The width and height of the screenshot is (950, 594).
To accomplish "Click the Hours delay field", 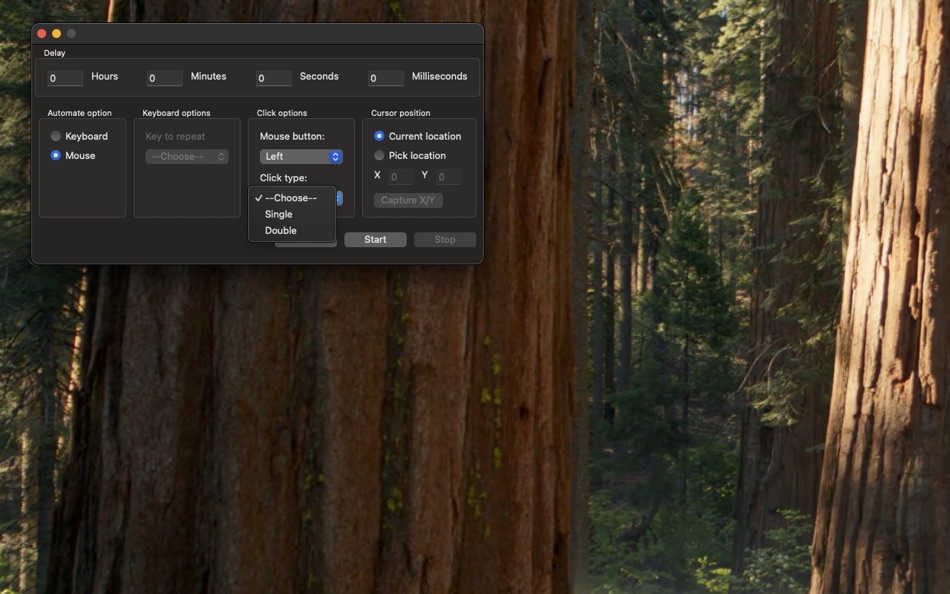I will click(x=64, y=77).
